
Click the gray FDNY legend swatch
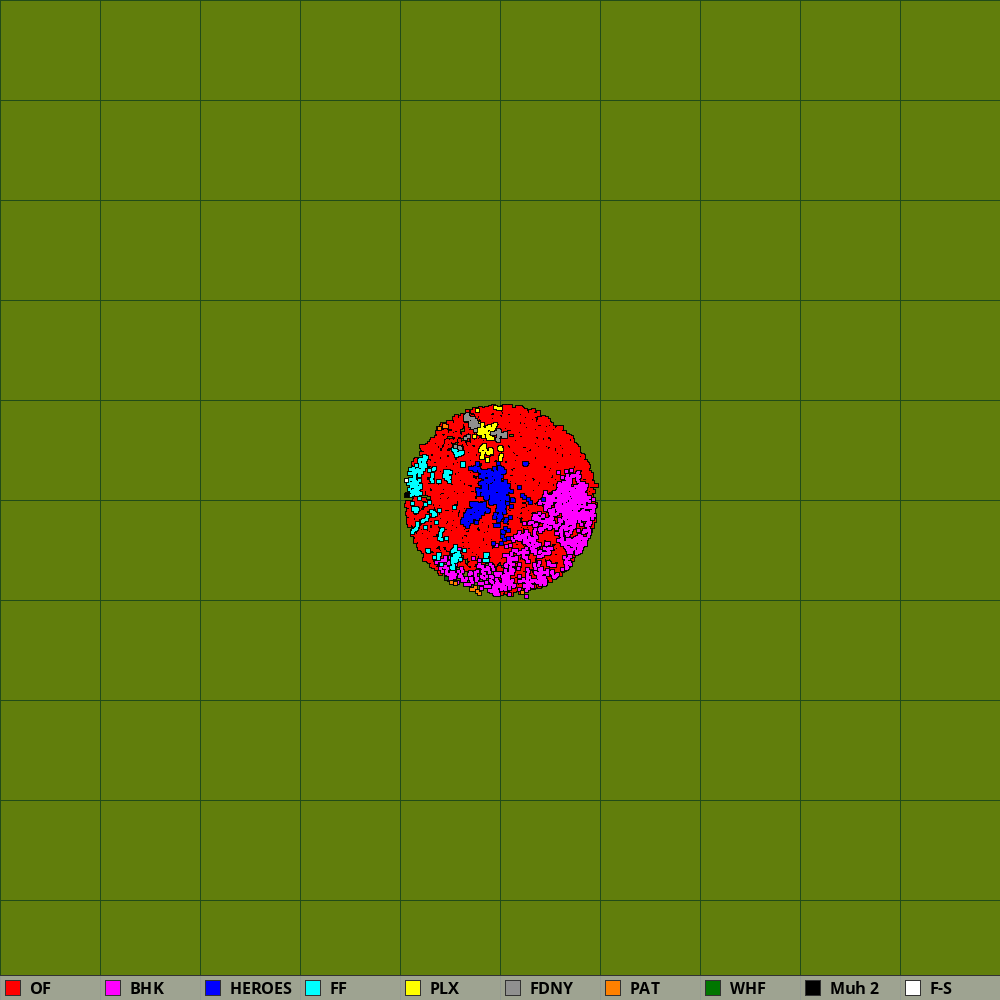pyautogui.click(x=513, y=988)
